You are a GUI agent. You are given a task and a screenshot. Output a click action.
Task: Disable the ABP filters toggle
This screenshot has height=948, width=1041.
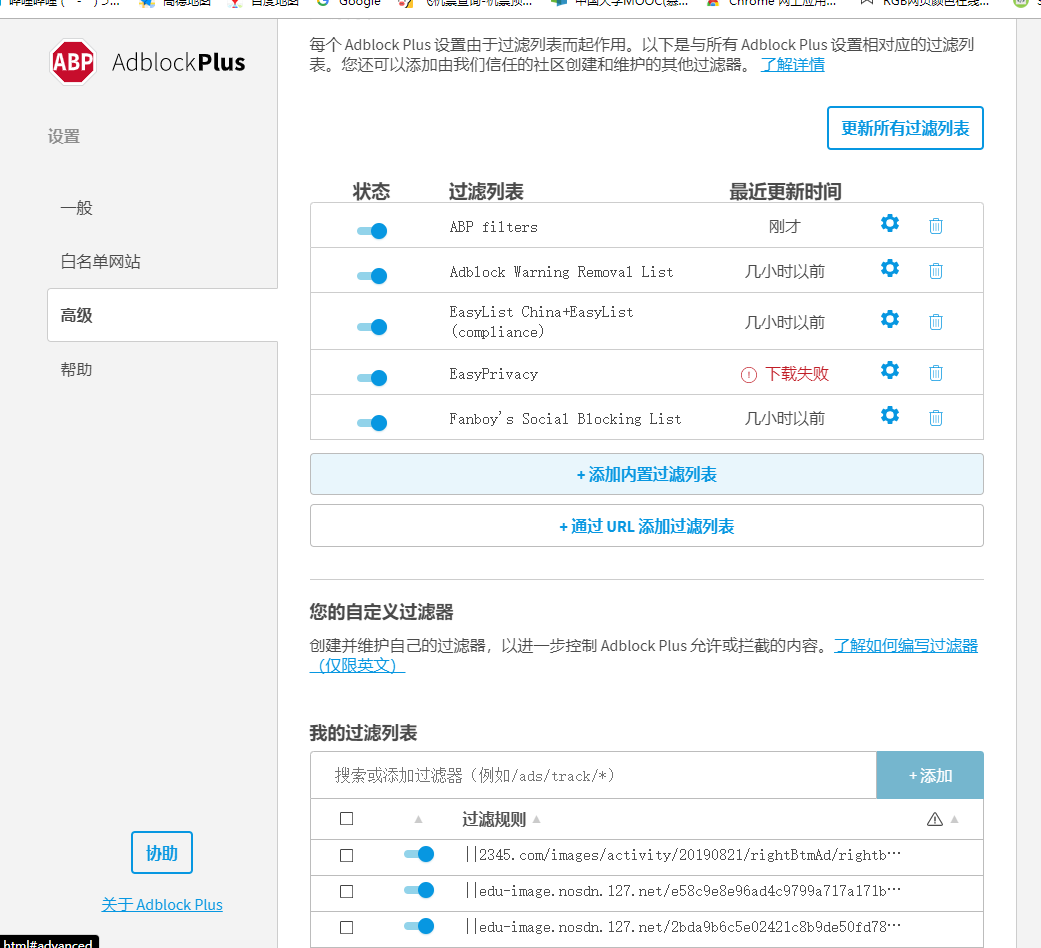(372, 231)
